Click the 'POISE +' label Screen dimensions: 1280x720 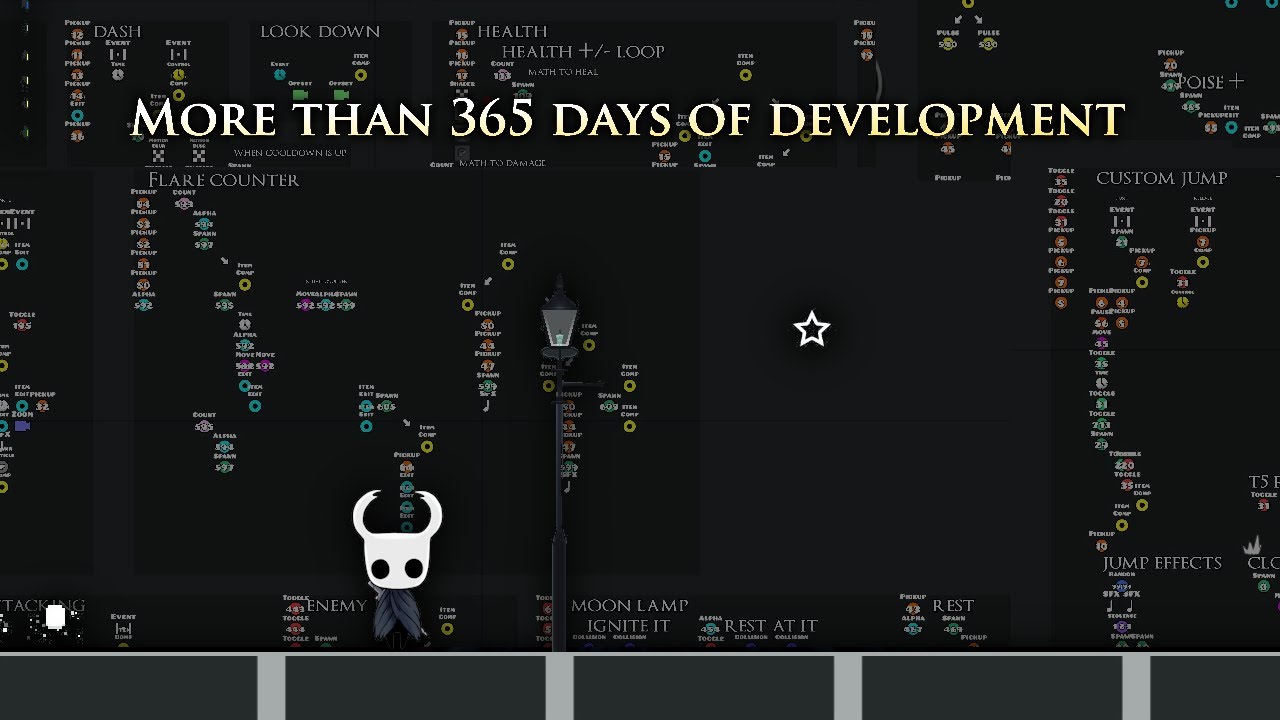pyautogui.click(x=1211, y=82)
